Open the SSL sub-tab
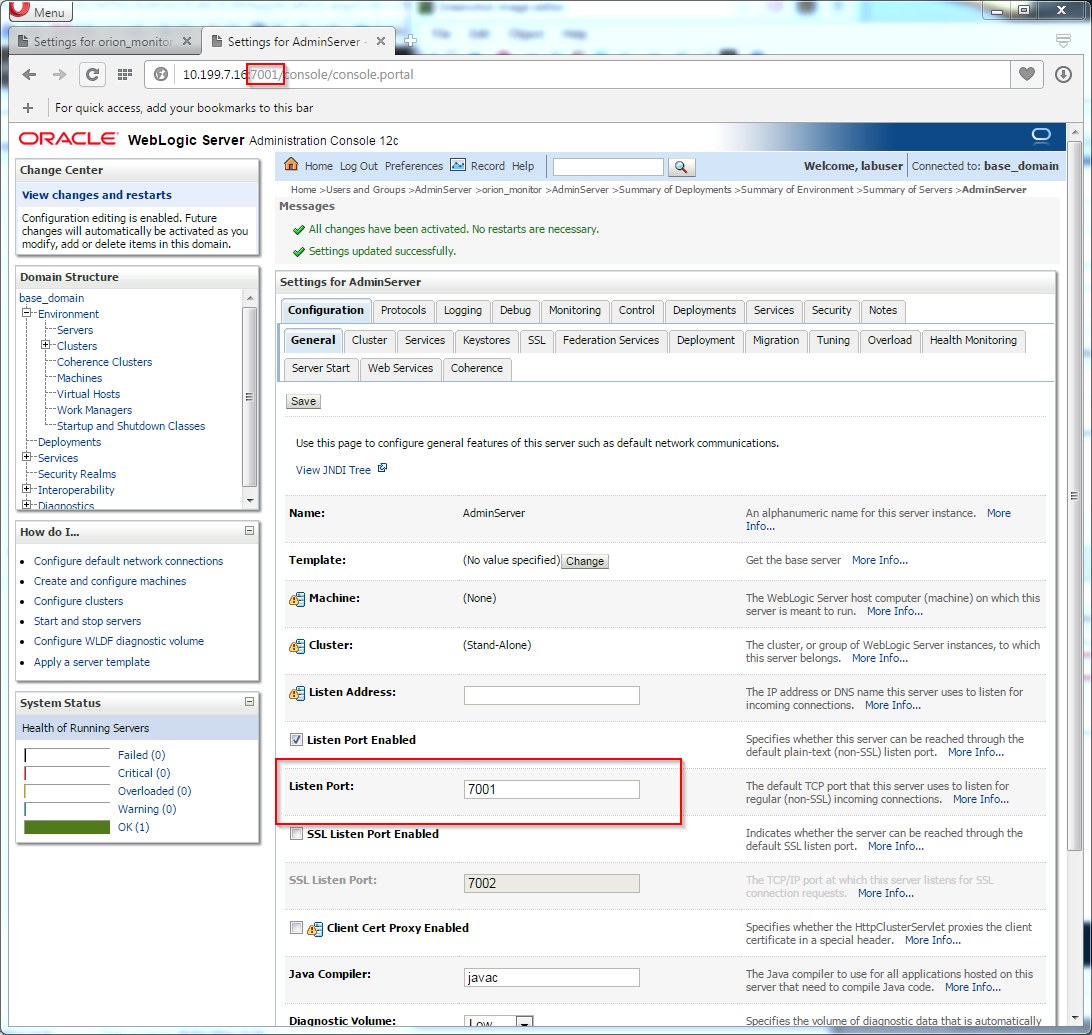 click(x=536, y=341)
